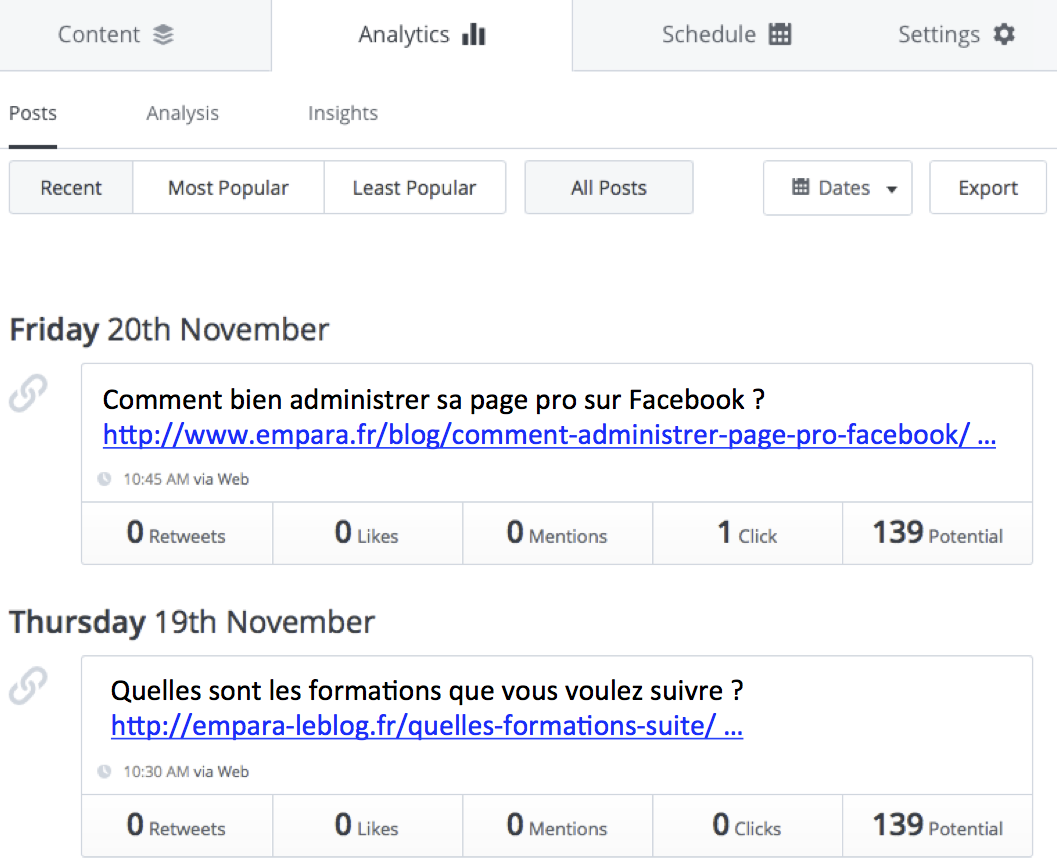Click the link icon beside Friday's post

point(28,394)
